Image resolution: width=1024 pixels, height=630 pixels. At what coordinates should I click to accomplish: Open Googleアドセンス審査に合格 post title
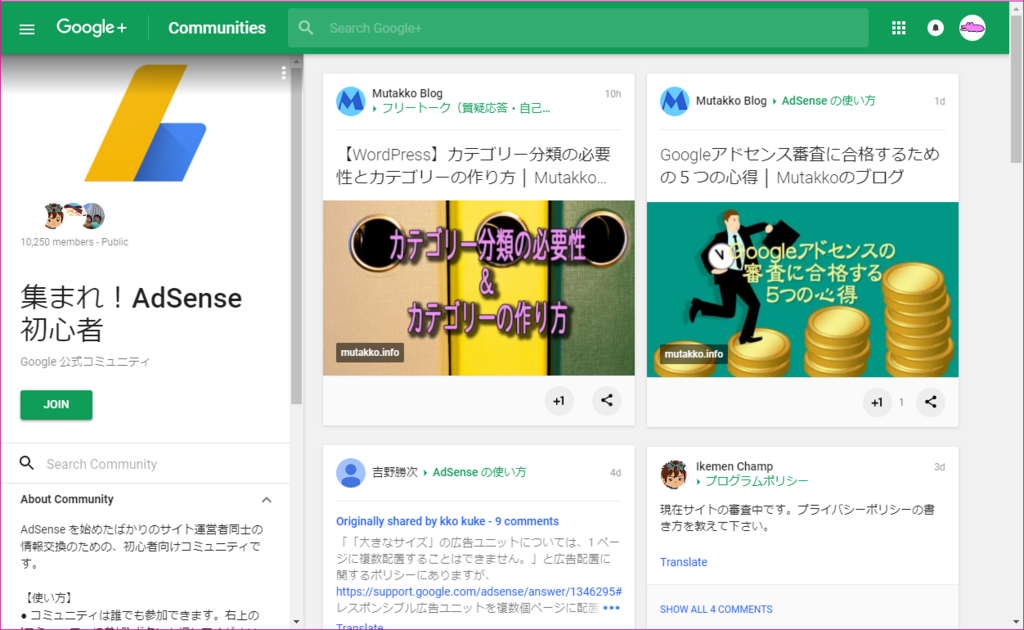click(800, 166)
